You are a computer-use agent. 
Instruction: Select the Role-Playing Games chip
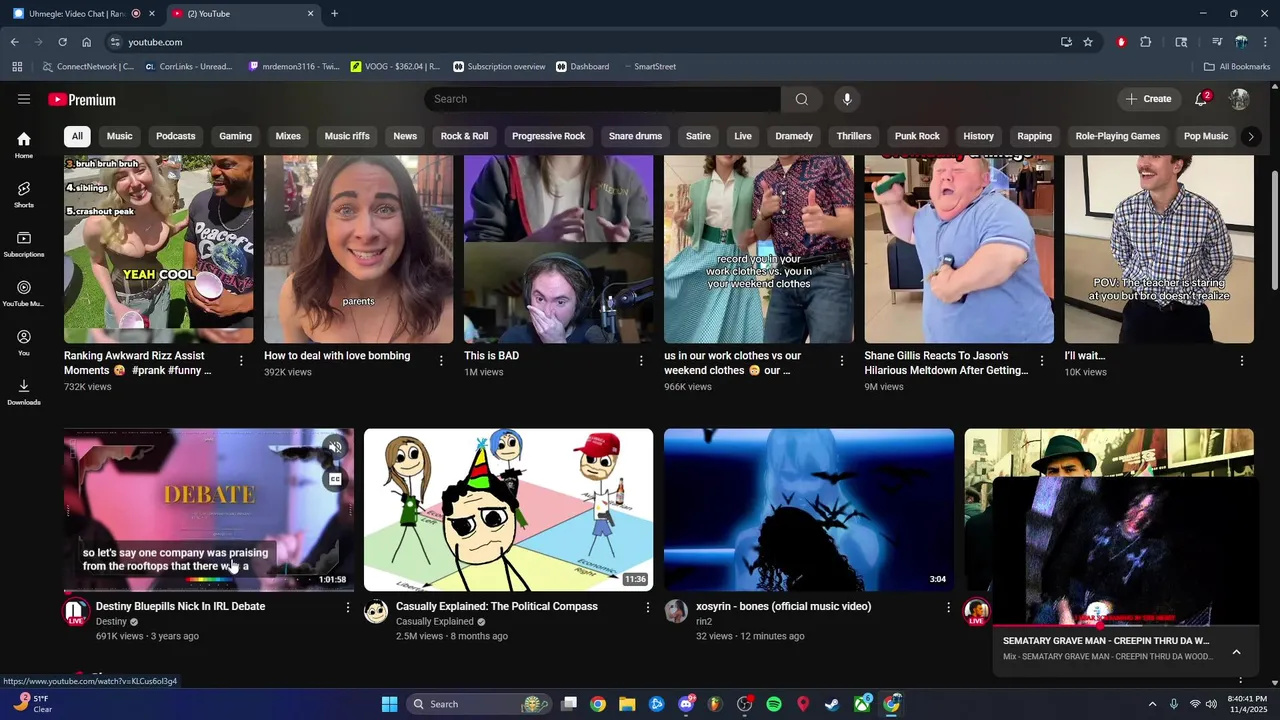[x=1118, y=136]
